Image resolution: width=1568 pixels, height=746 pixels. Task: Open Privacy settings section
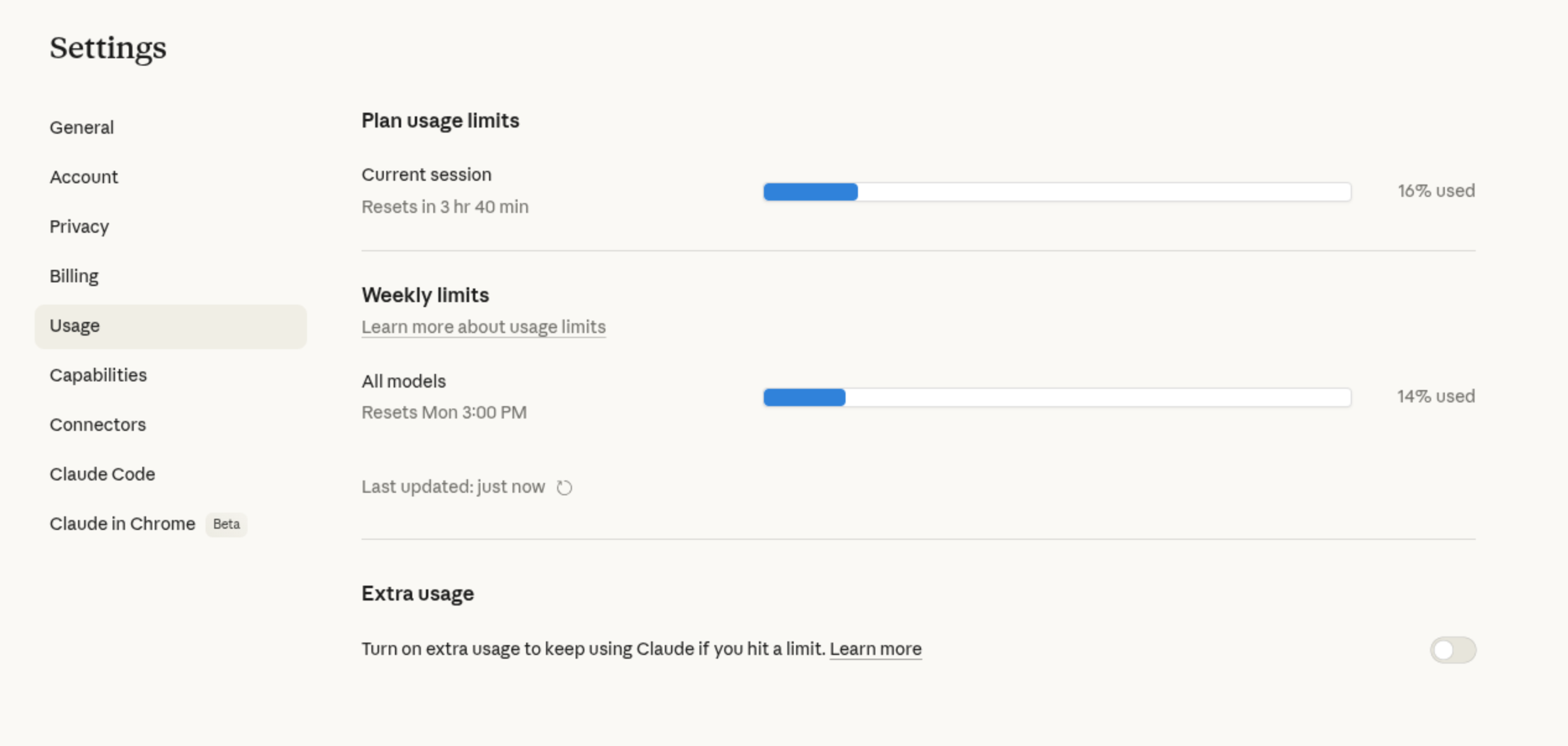[79, 227]
